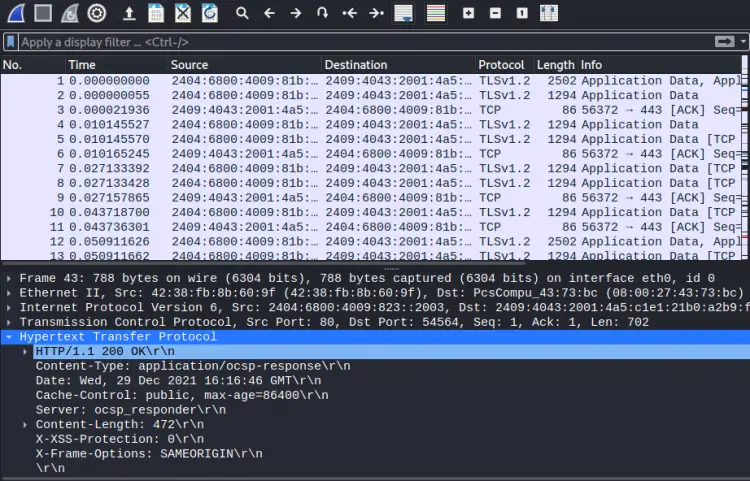Open display filter bookmarks
The height and width of the screenshot is (481, 750).
coord(11,42)
